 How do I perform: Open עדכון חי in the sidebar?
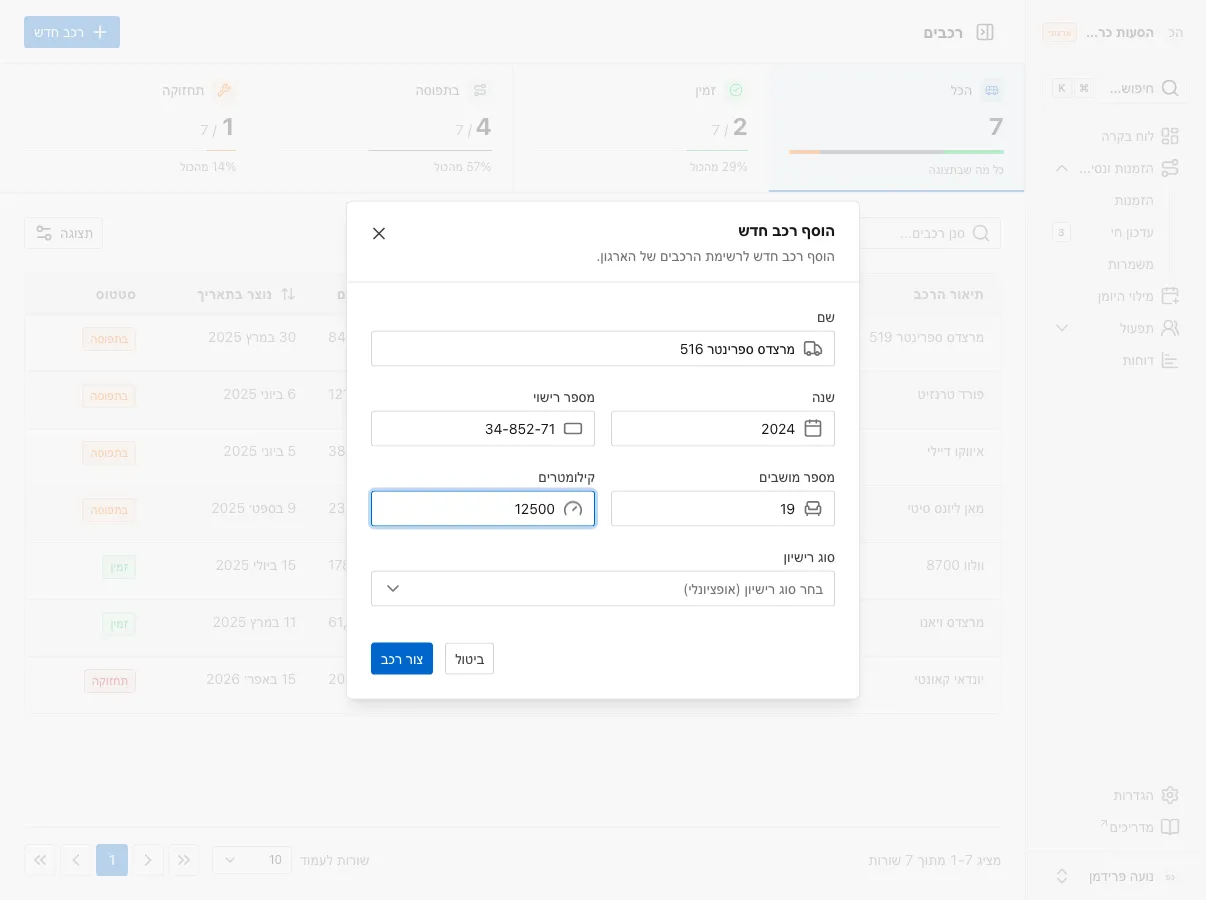1132,232
